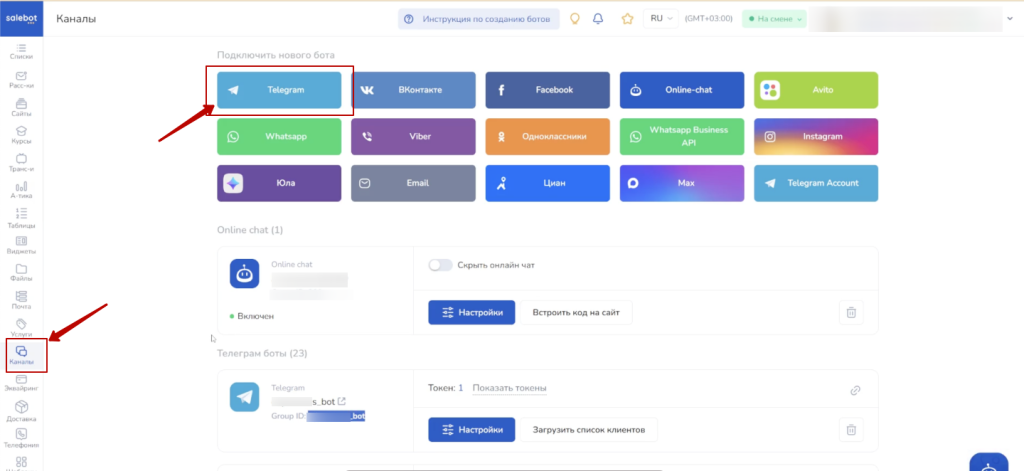This screenshot has height=471, width=1024.
Task: Connect an Instagram channel
Action: click(816, 137)
